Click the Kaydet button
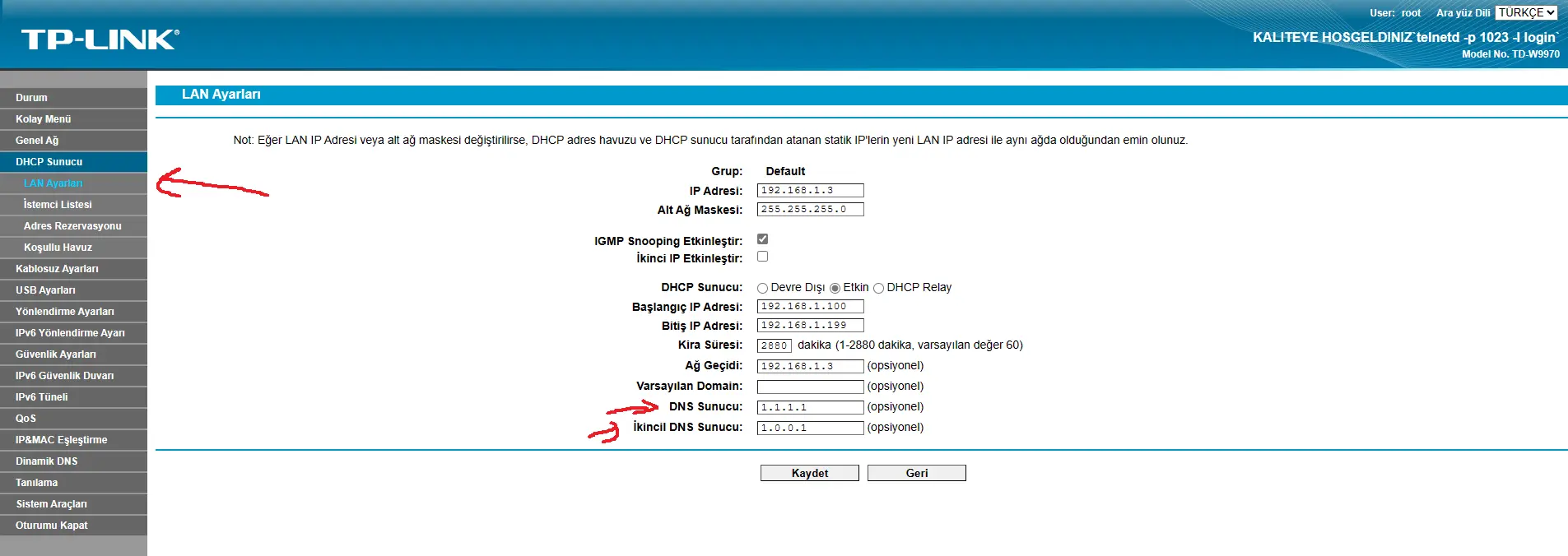The height and width of the screenshot is (556, 1568). pyautogui.click(x=810, y=473)
